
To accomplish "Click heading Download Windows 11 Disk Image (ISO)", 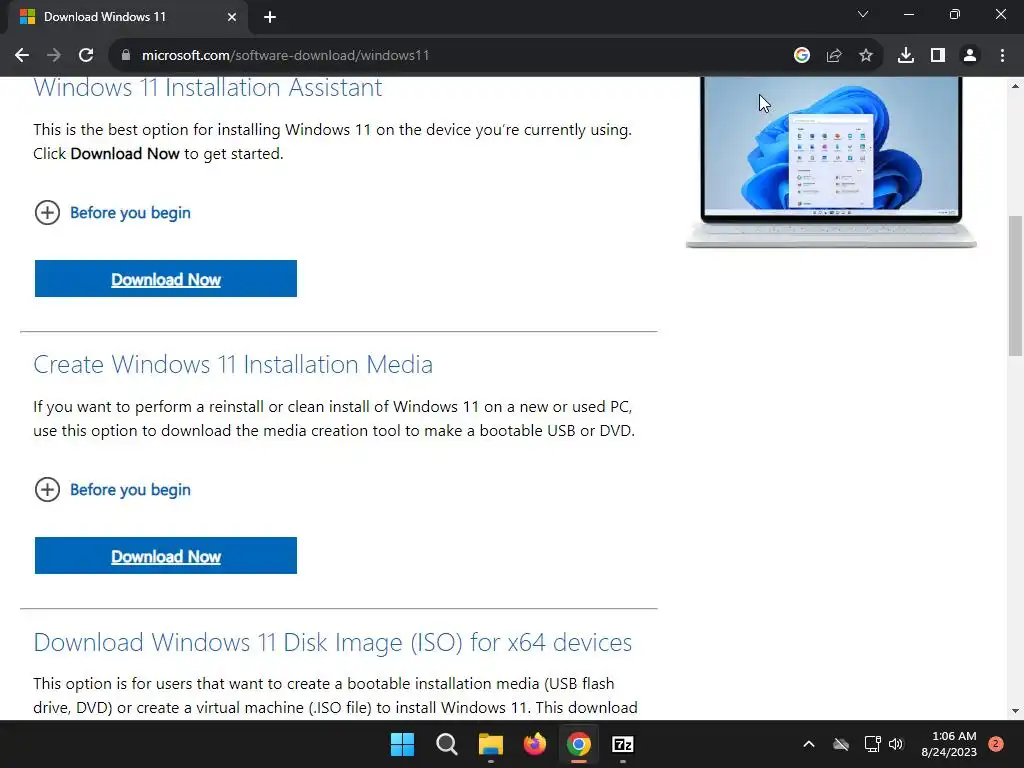I will (x=332, y=643).
